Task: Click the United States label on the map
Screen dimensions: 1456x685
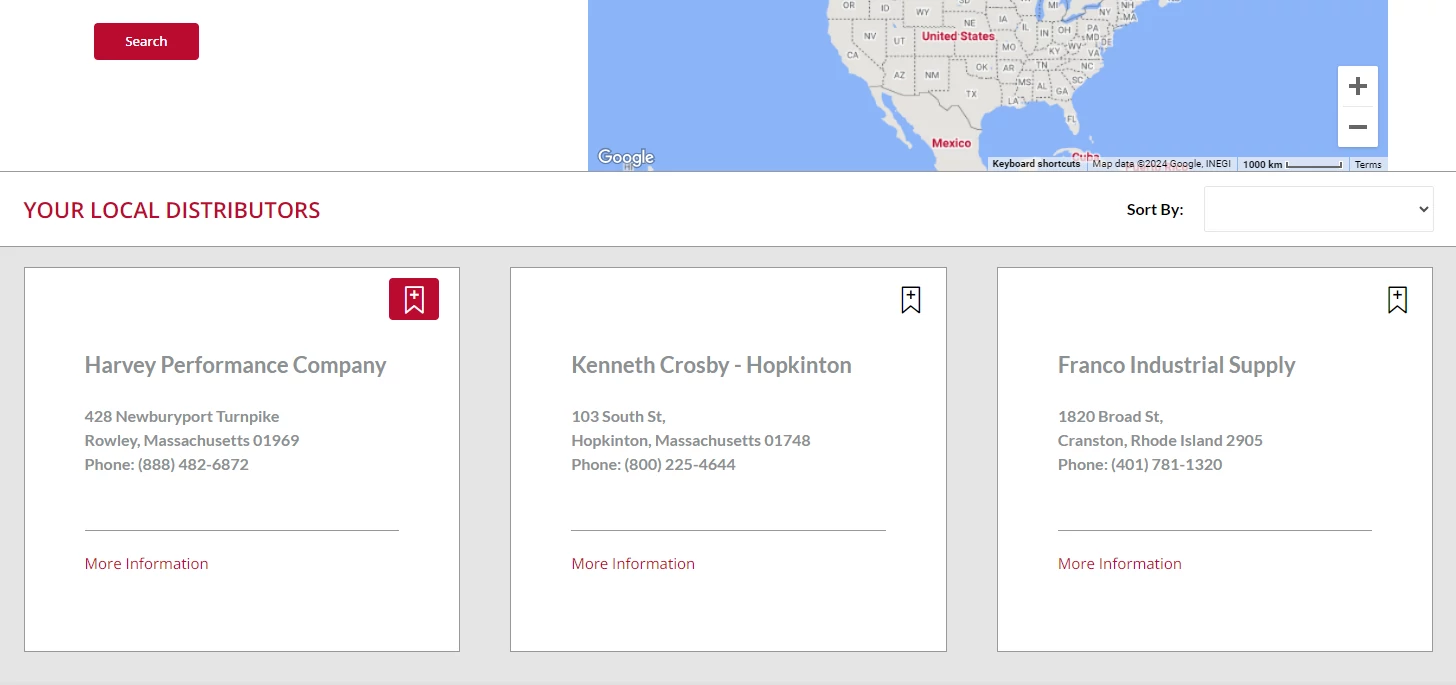Action: tap(957, 36)
